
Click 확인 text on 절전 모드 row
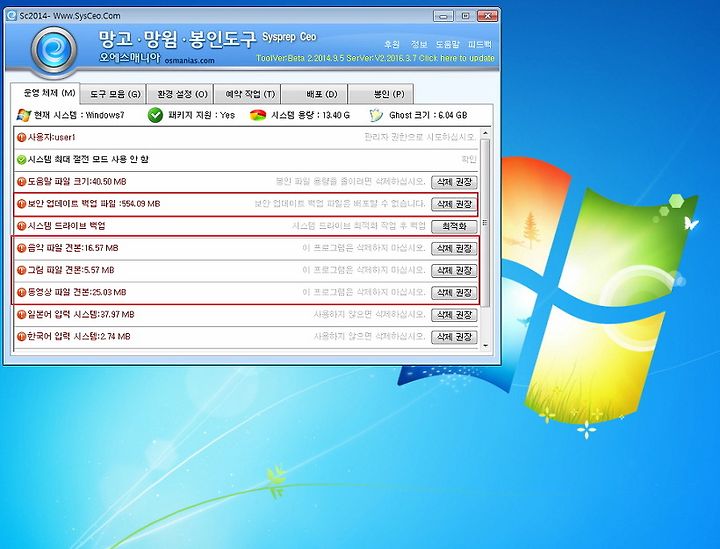pyautogui.click(x=469, y=159)
